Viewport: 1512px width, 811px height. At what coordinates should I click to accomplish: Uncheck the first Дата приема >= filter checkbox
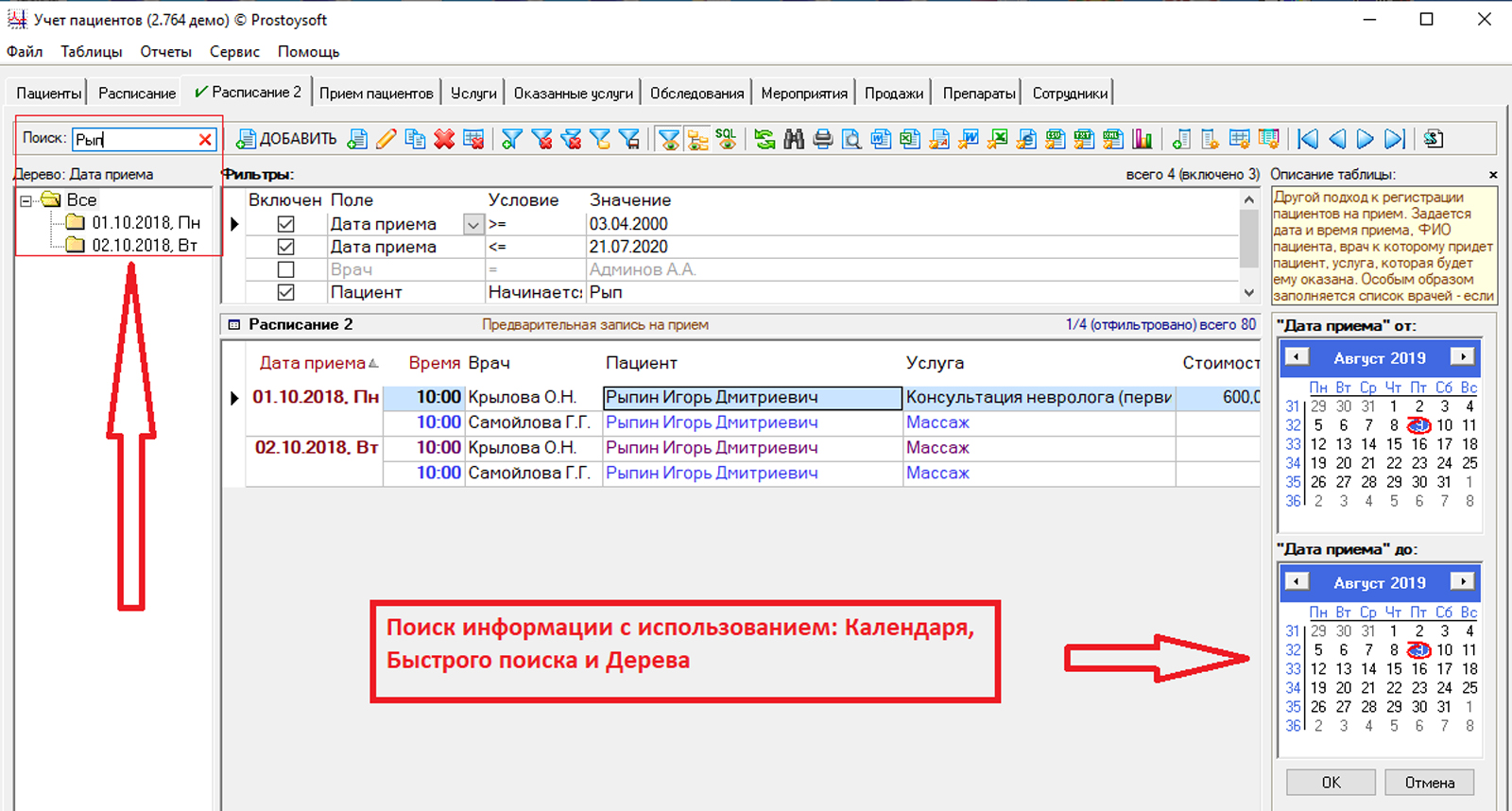click(x=285, y=224)
